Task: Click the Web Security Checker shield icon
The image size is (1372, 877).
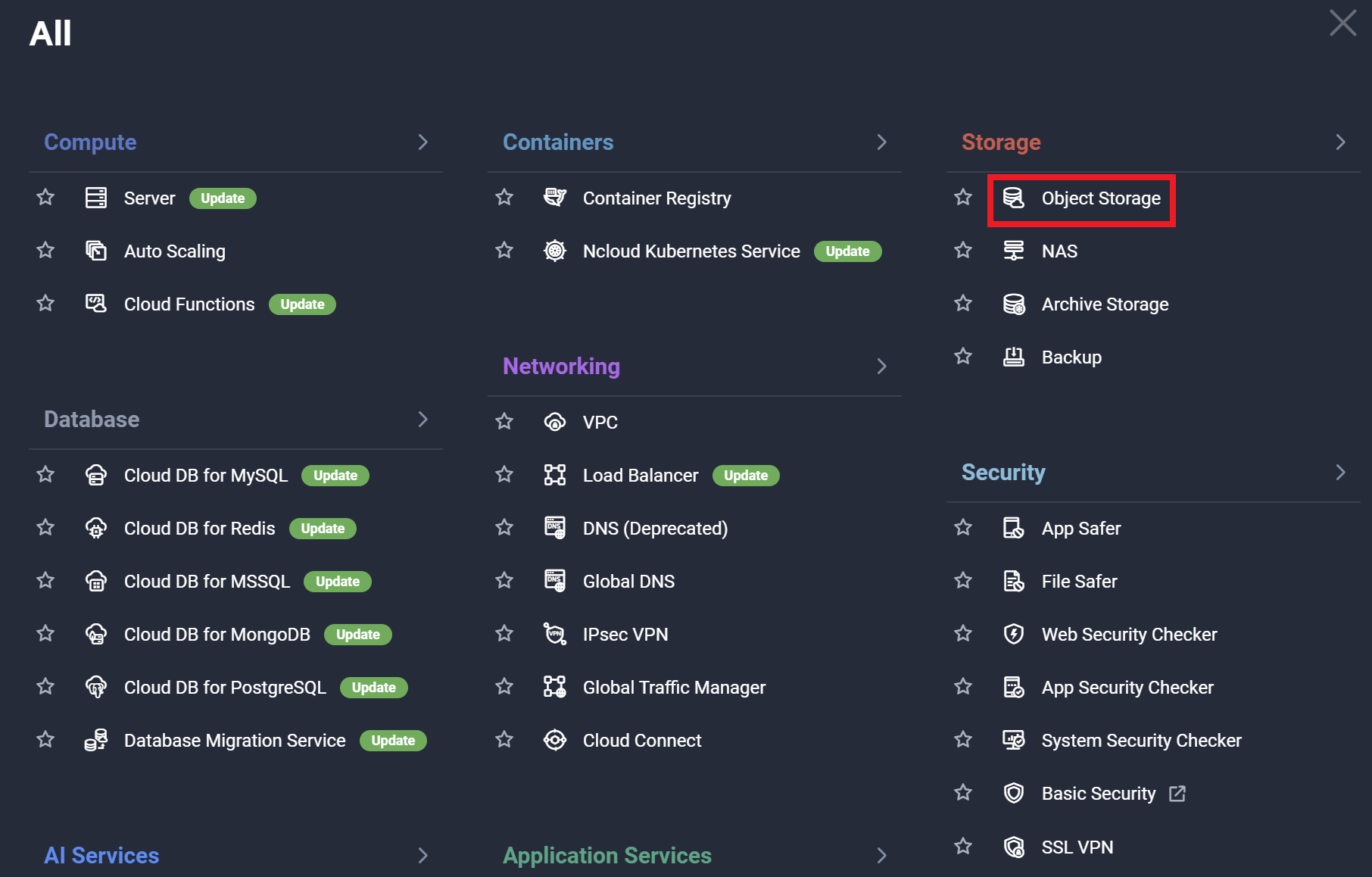Action: pyautogui.click(x=1014, y=634)
